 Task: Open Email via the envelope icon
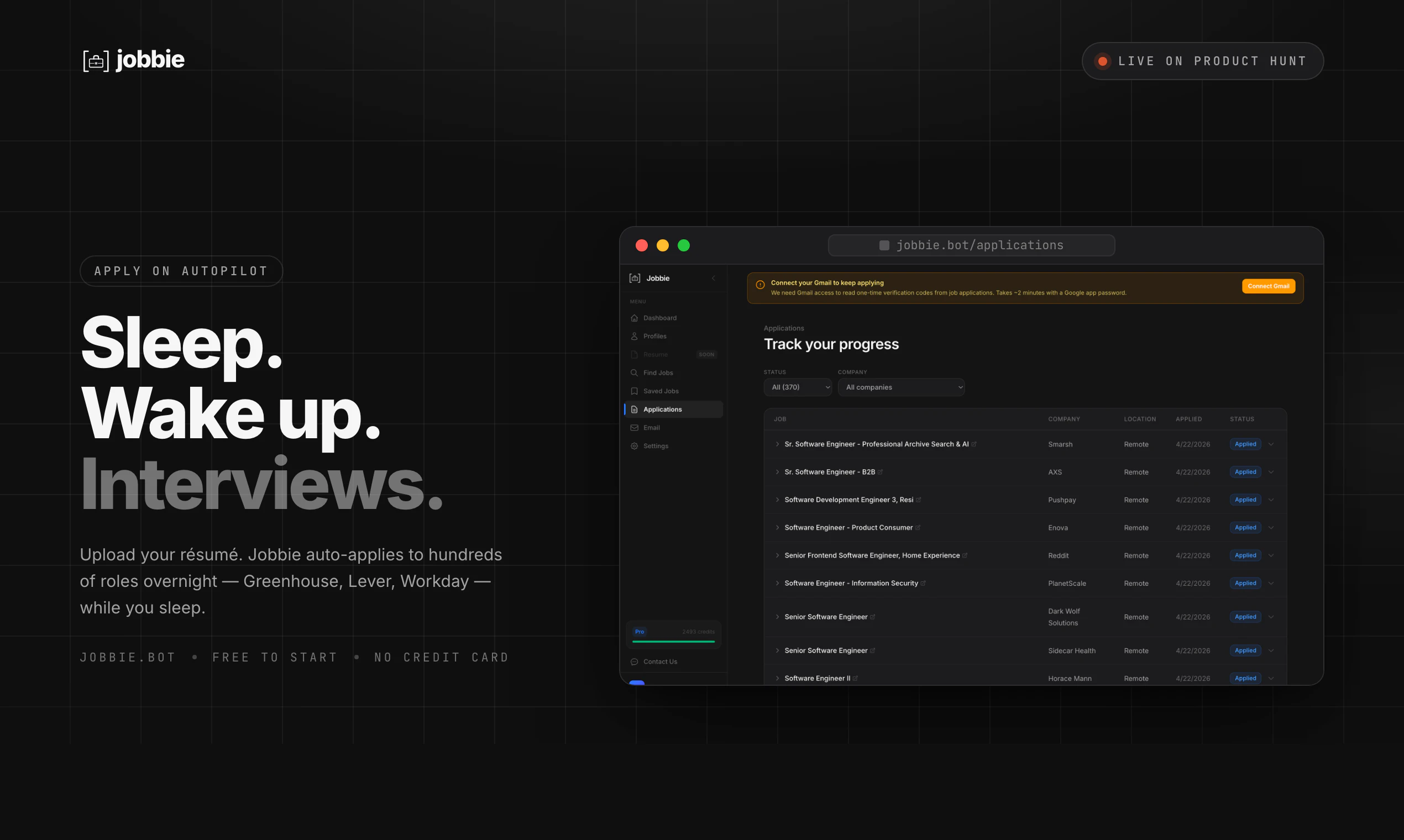click(x=634, y=428)
